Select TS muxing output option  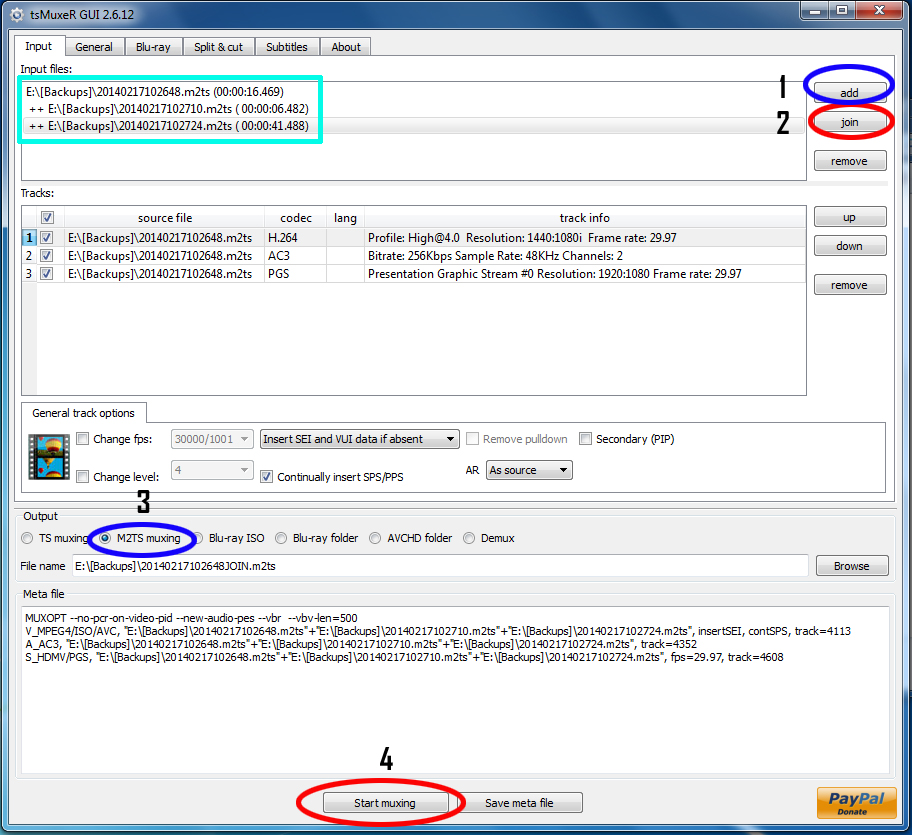(x=27, y=538)
